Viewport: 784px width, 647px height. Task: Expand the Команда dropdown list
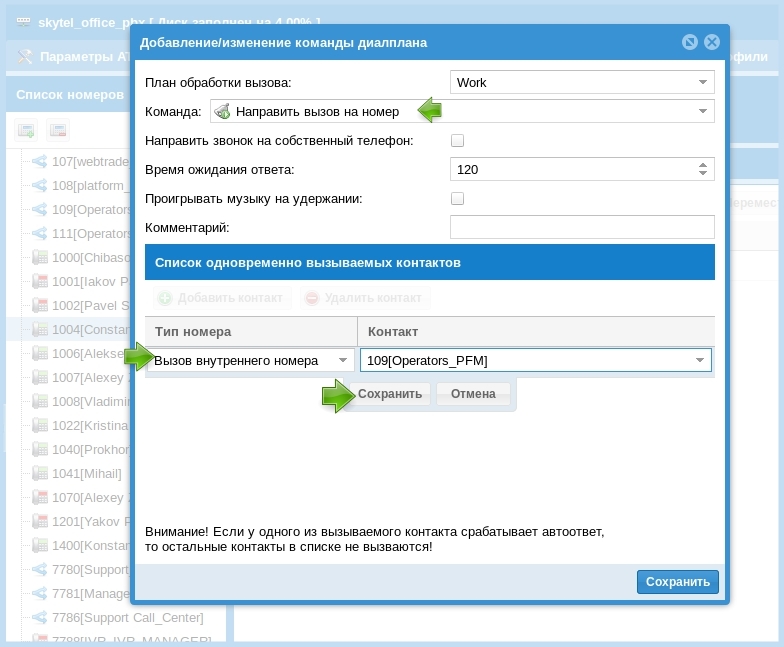[x=703, y=111]
